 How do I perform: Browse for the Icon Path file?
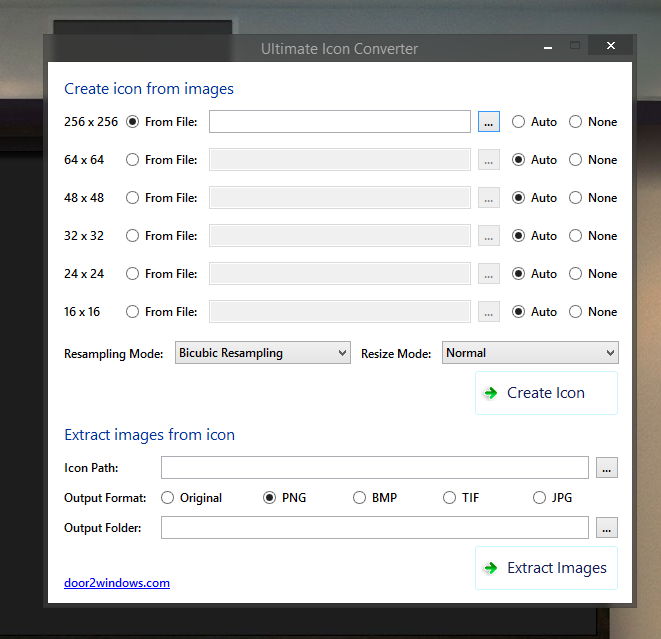click(607, 467)
